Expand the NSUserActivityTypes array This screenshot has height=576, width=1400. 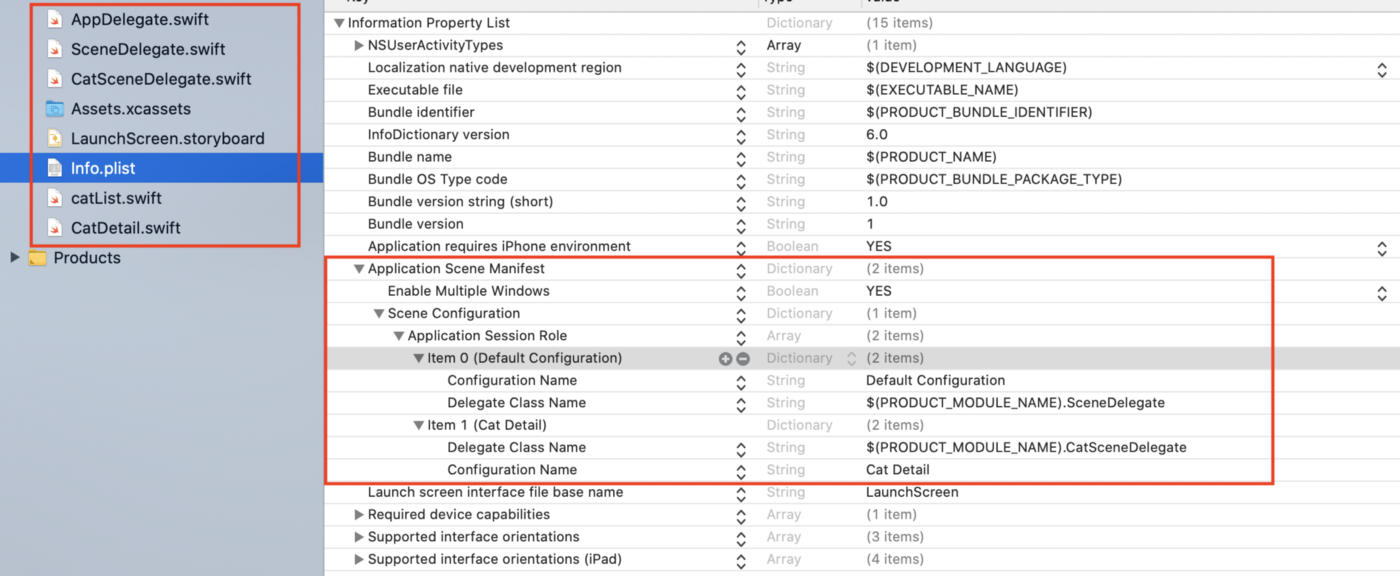(359, 45)
